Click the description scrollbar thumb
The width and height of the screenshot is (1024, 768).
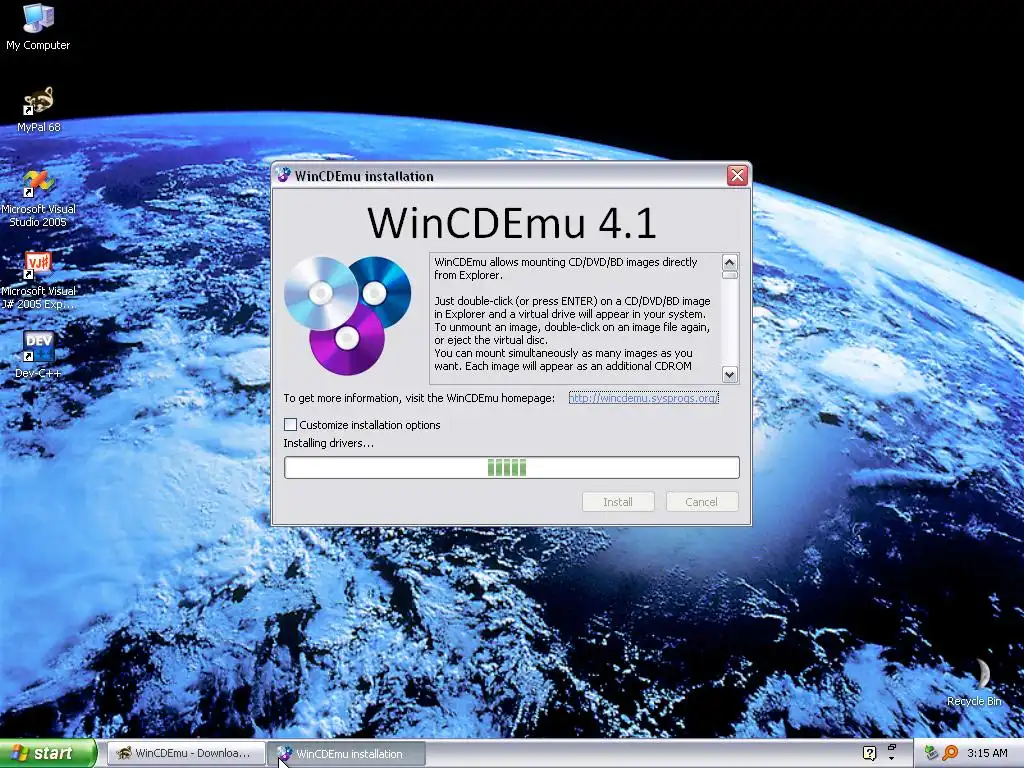(x=729, y=275)
